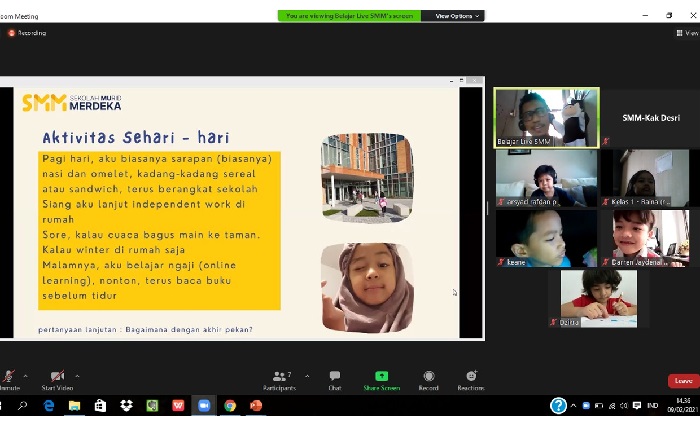This screenshot has height=423, width=700.
Task: Open the Reactions menu
Action: click(x=471, y=380)
